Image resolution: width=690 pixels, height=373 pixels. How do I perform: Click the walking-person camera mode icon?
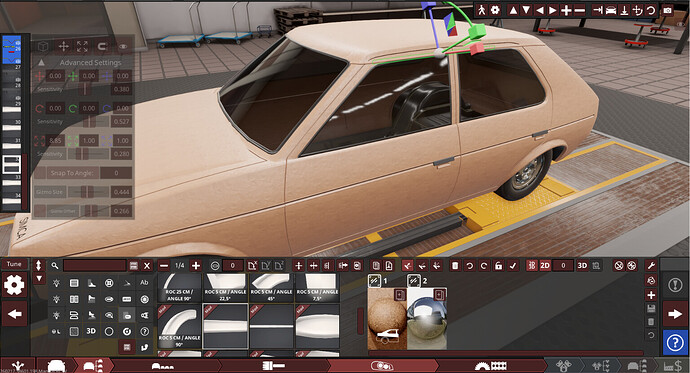coord(482,10)
